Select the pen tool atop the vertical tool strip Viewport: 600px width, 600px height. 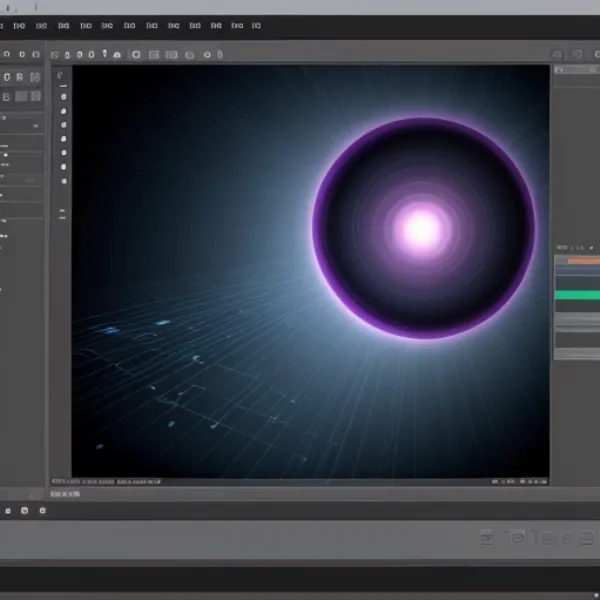(59, 75)
